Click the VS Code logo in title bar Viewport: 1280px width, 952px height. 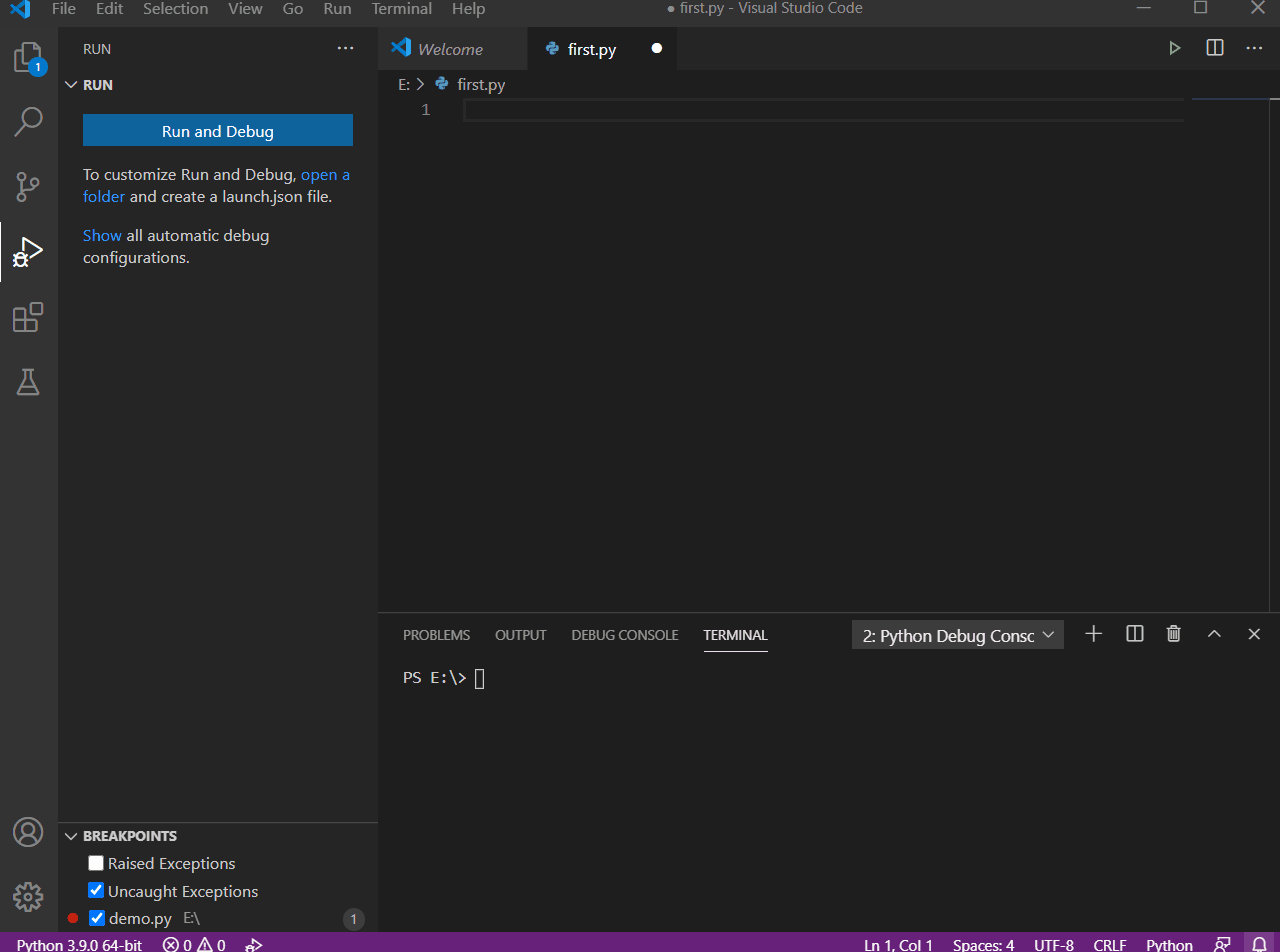tap(20, 9)
